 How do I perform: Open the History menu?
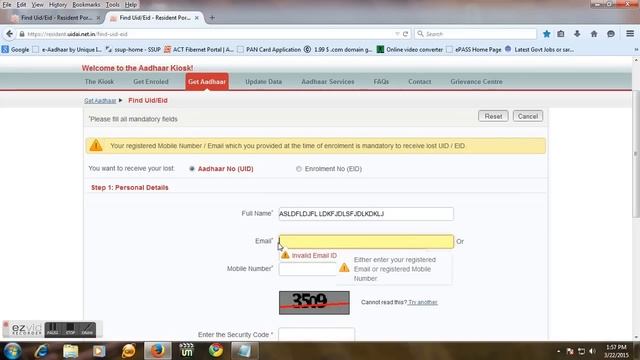(x=58, y=4)
